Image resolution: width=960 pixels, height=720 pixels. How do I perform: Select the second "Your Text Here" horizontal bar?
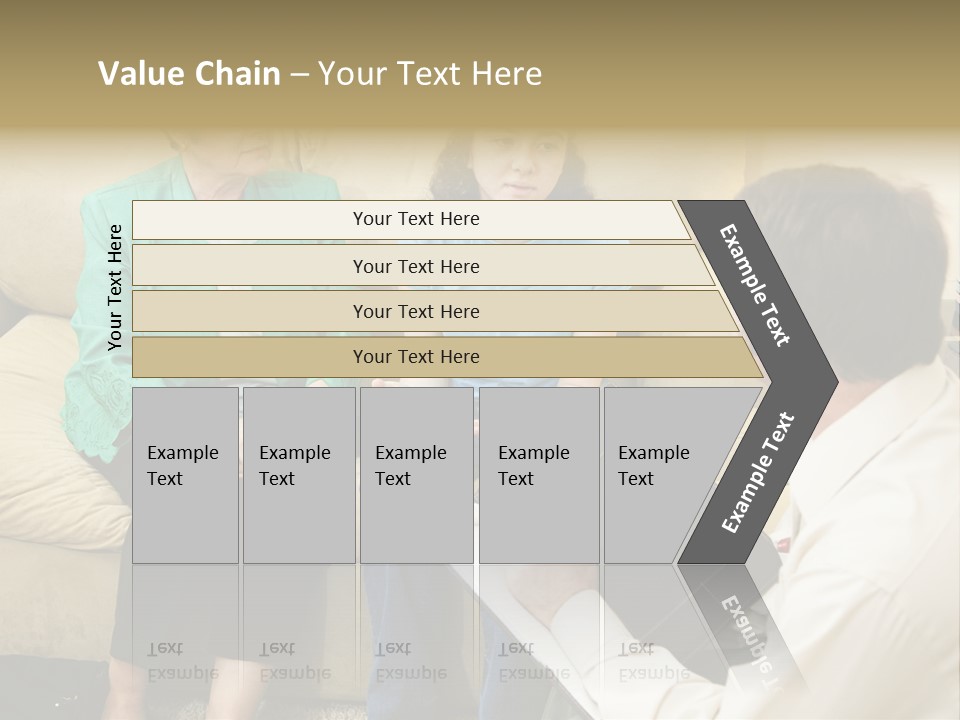click(x=415, y=266)
